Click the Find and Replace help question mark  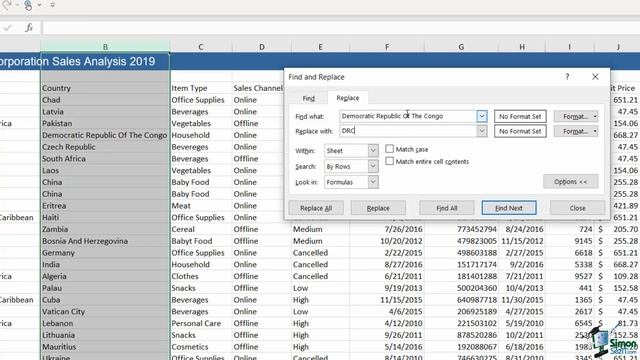(567, 77)
